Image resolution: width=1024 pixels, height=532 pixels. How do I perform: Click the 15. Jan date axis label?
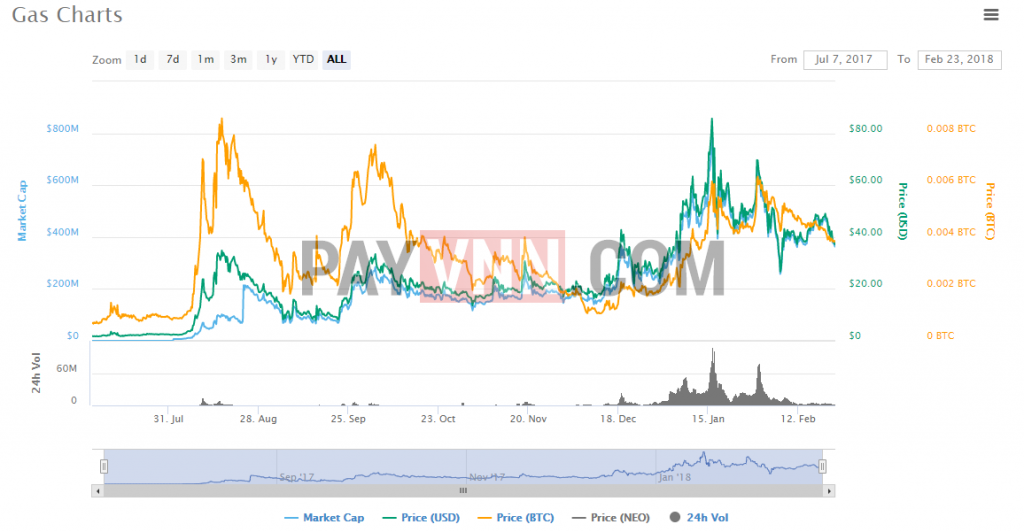click(x=708, y=419)
